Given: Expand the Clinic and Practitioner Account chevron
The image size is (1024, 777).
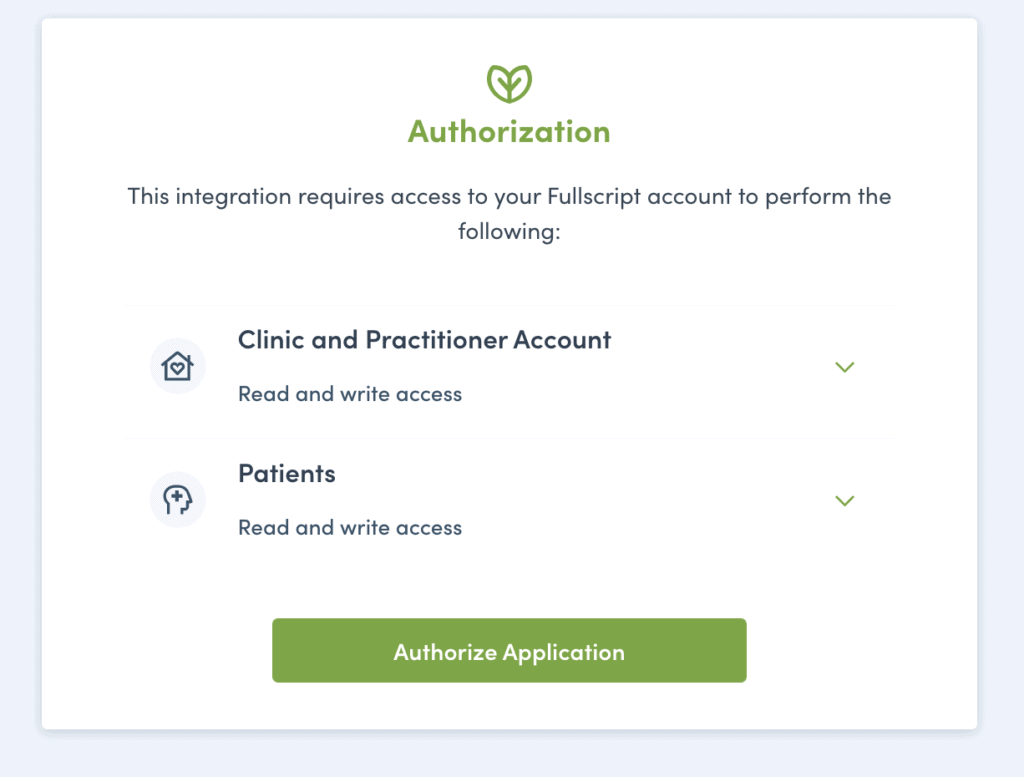Looking at the screenshot, I should (x=844, y=367).
